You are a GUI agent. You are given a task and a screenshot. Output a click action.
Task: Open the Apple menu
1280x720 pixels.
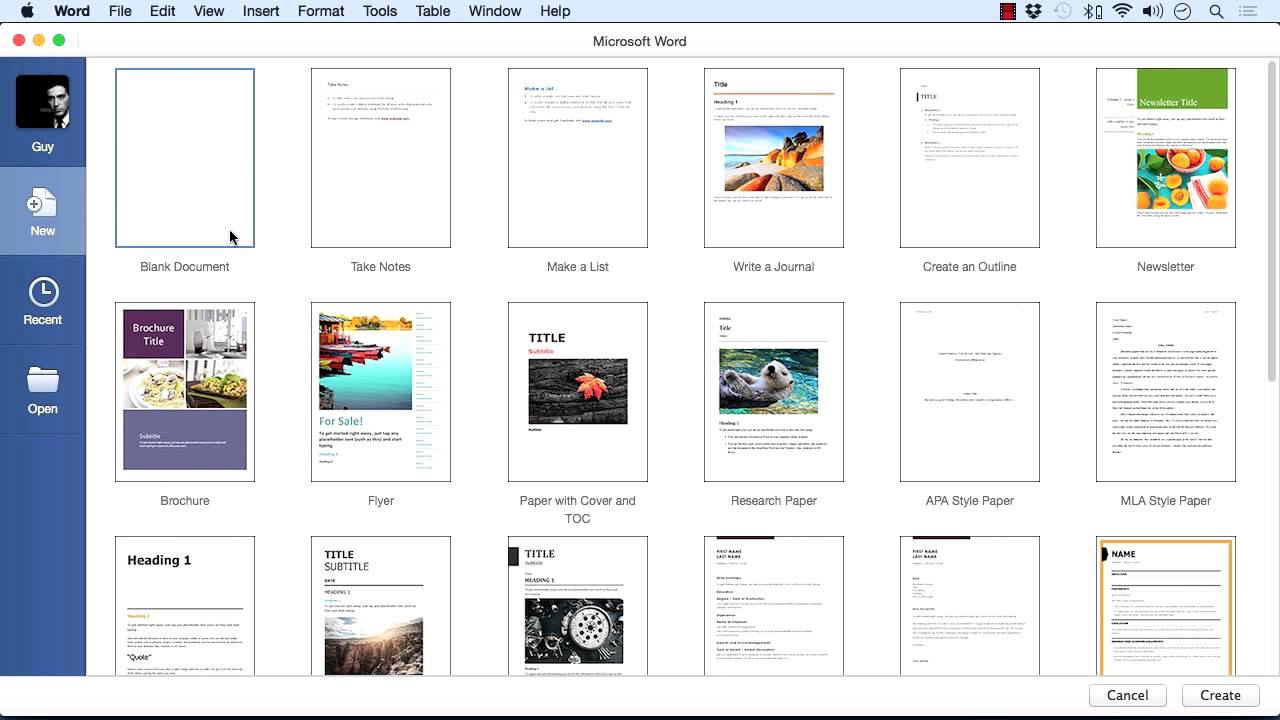(27, 11)
